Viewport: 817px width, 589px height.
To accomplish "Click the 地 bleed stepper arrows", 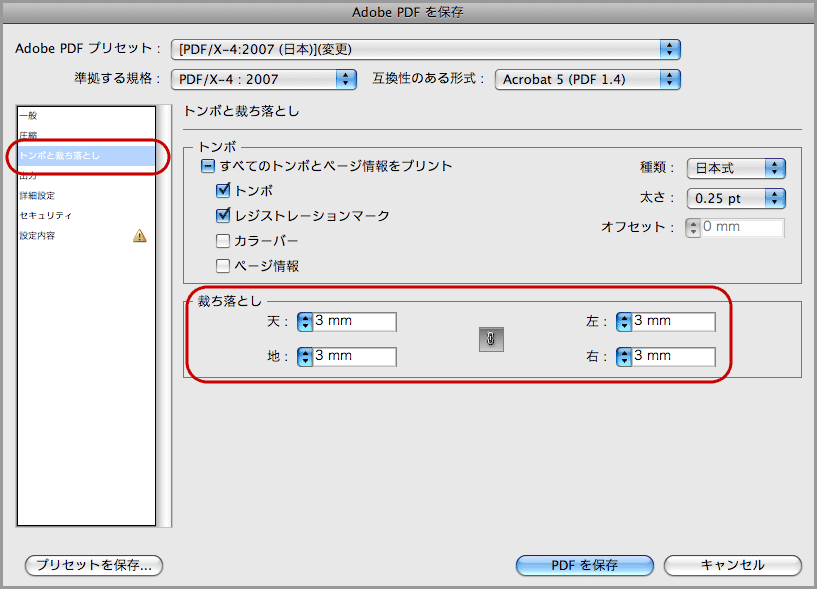I will pyautogui.click(x=305, y=357).
